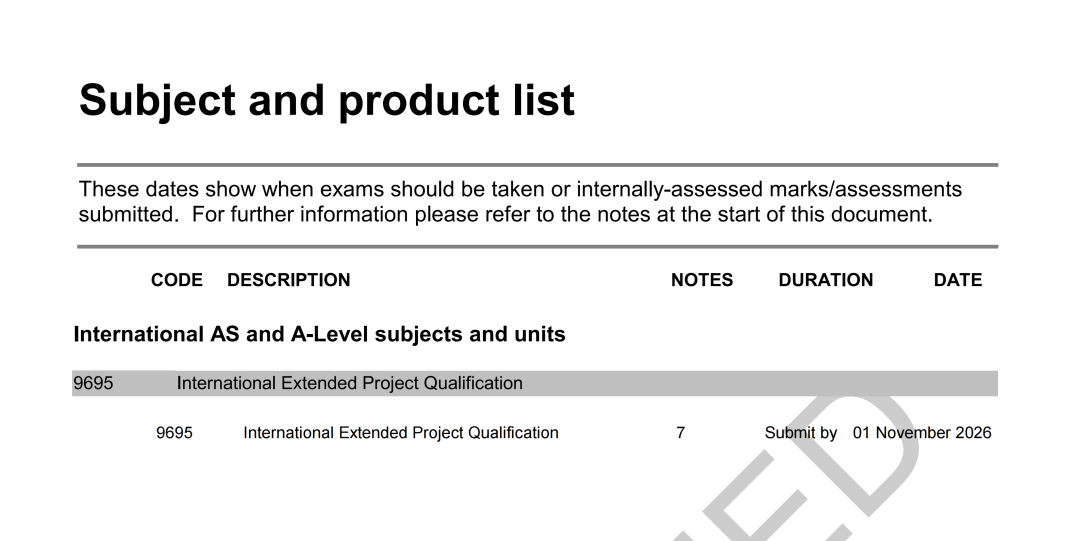This screenshot has height=541, width=1080.
Task: Click the grey rule above the column headers
Action: tap(537, 247)
